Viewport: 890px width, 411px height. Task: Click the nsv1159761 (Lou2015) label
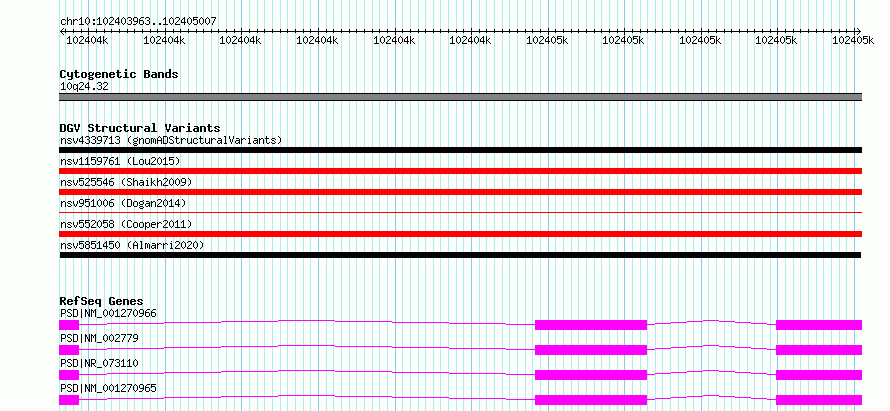click(x=120, y=161)
